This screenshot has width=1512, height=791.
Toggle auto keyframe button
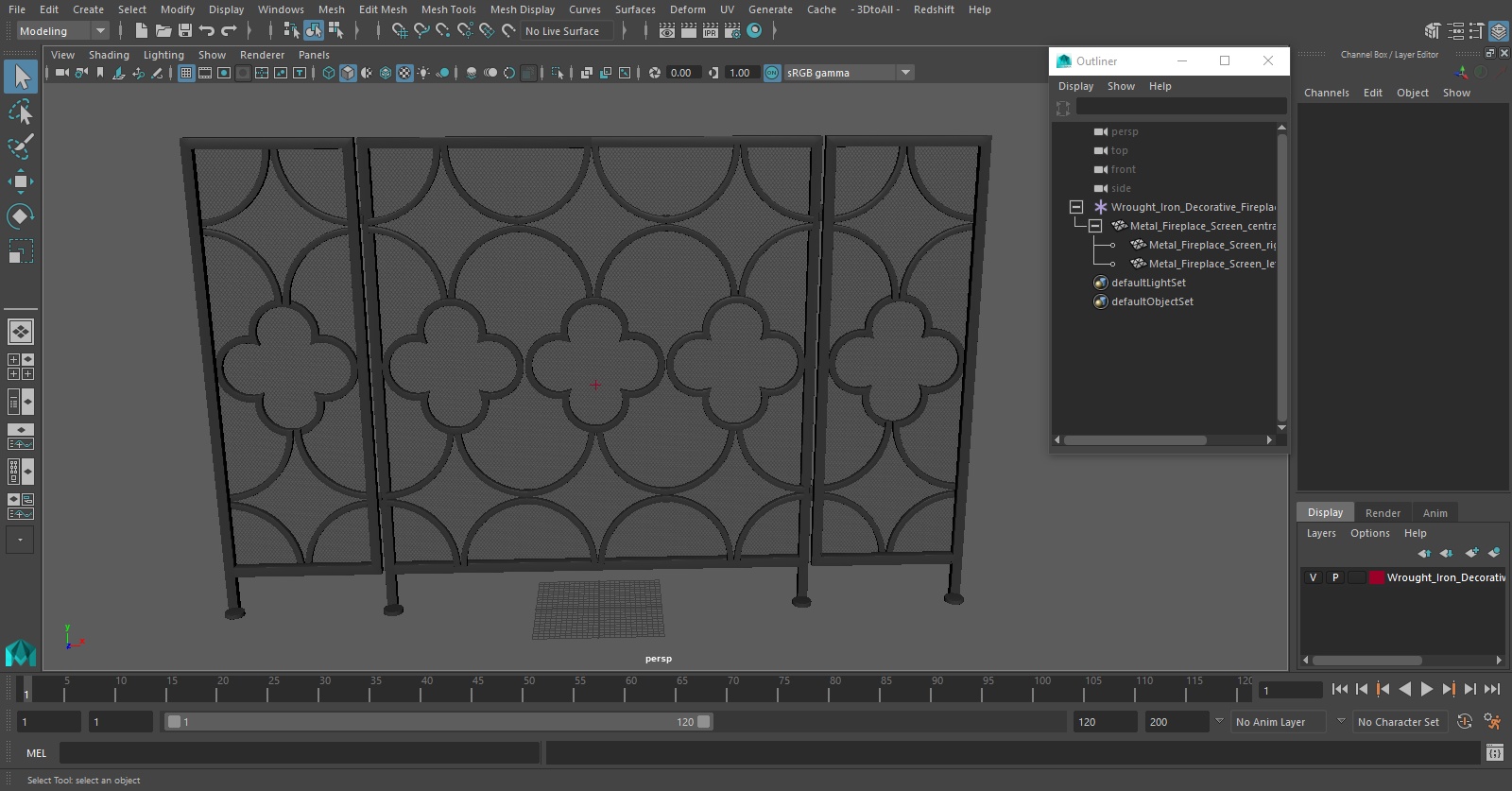pyautogui.click(x=1464, y=722)
